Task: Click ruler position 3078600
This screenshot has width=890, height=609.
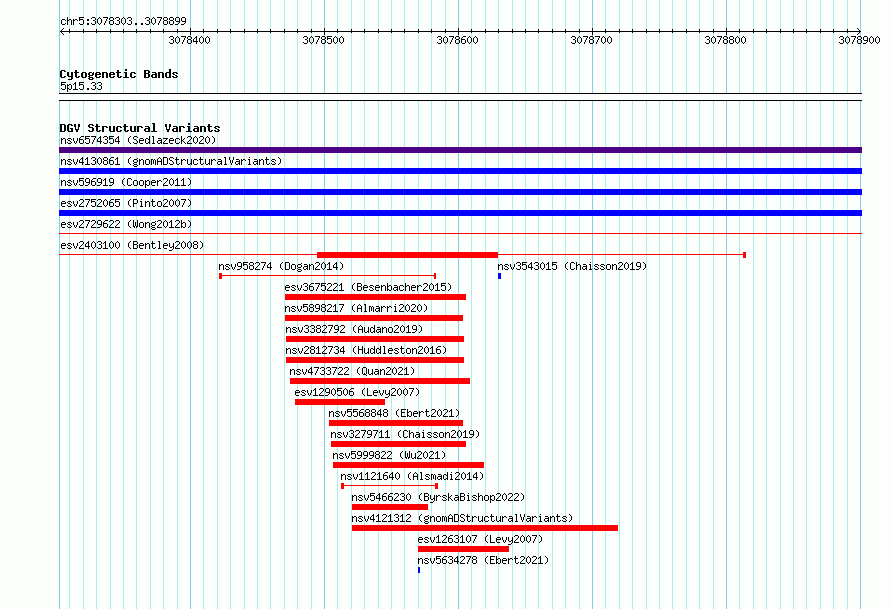Action: click(x=457, y=40)
